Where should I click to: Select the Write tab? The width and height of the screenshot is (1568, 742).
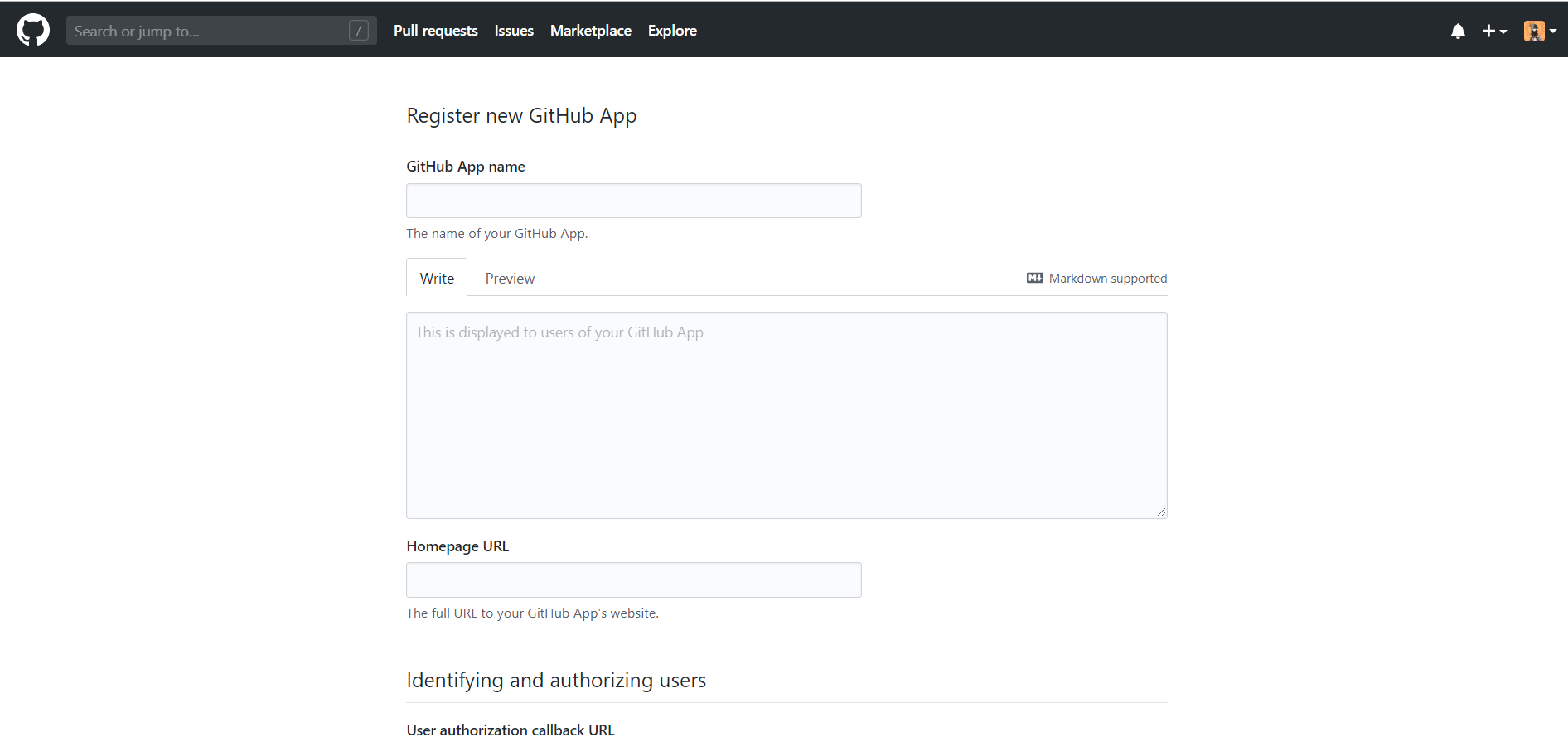tap(437, 278)
